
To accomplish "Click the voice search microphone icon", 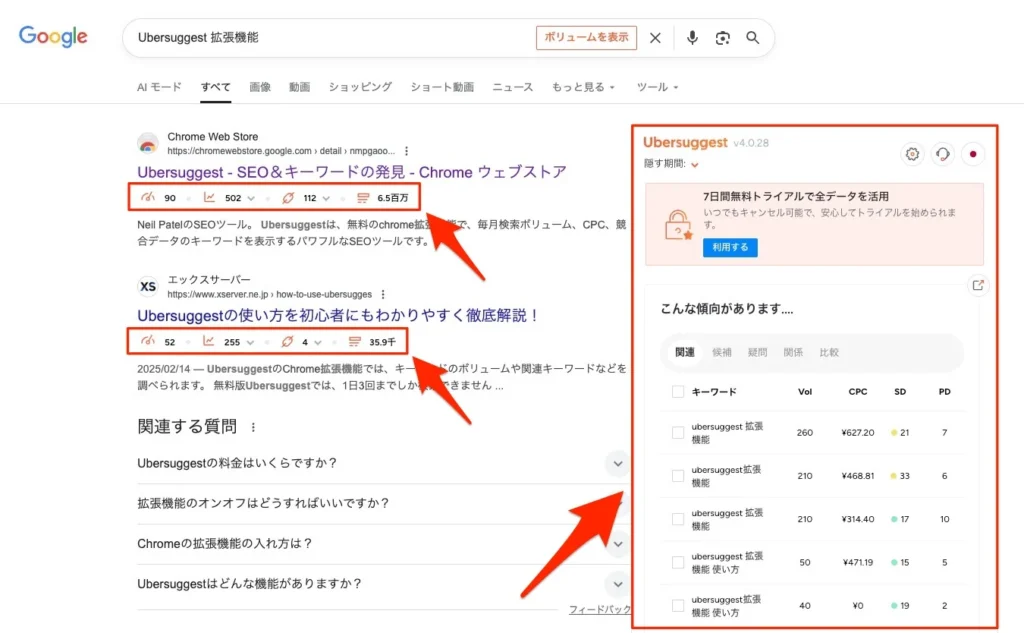I will (692, 38).
